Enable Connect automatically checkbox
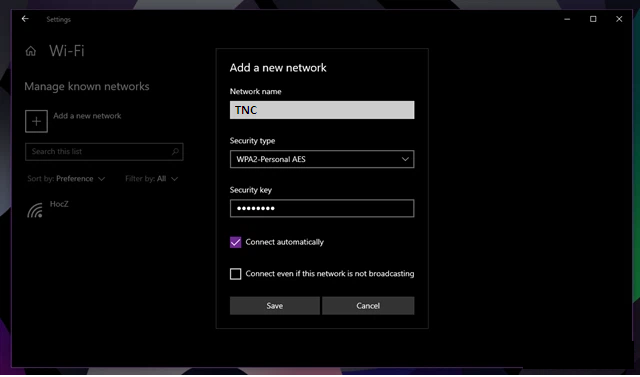This screenshot has width=640, height=377. tap(236, 242)
